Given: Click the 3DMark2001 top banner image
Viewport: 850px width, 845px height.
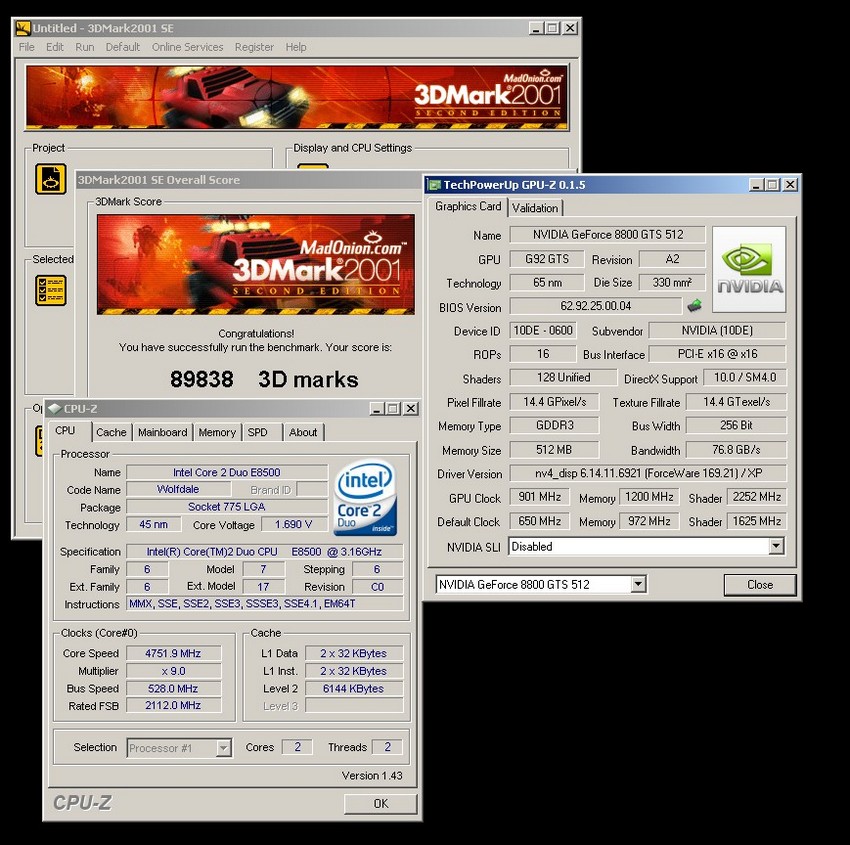Looking at the screenshot, I should point(297,98).
